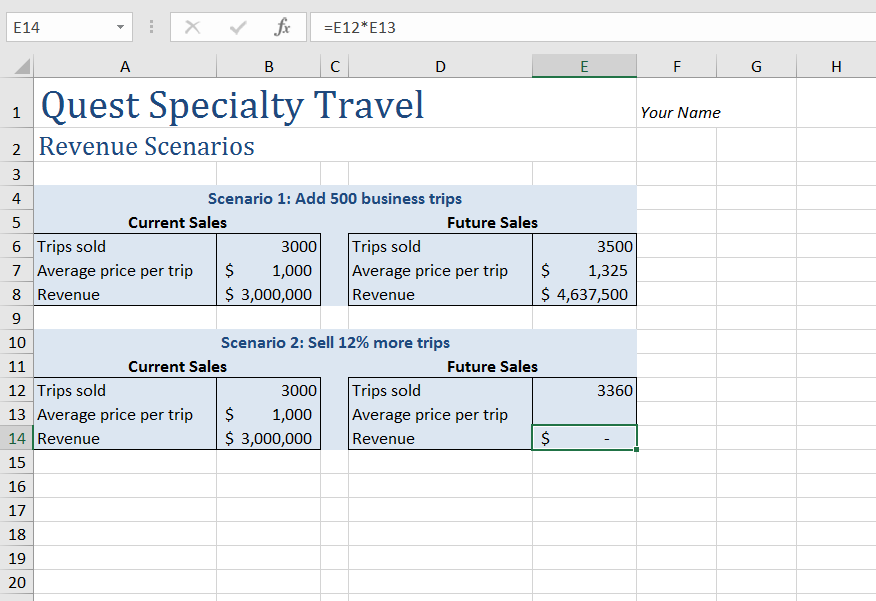The width and height of the screenshot is (876, 601).
Task: Click the formula bar expand dots handle
Action: [x=151, y=27]
